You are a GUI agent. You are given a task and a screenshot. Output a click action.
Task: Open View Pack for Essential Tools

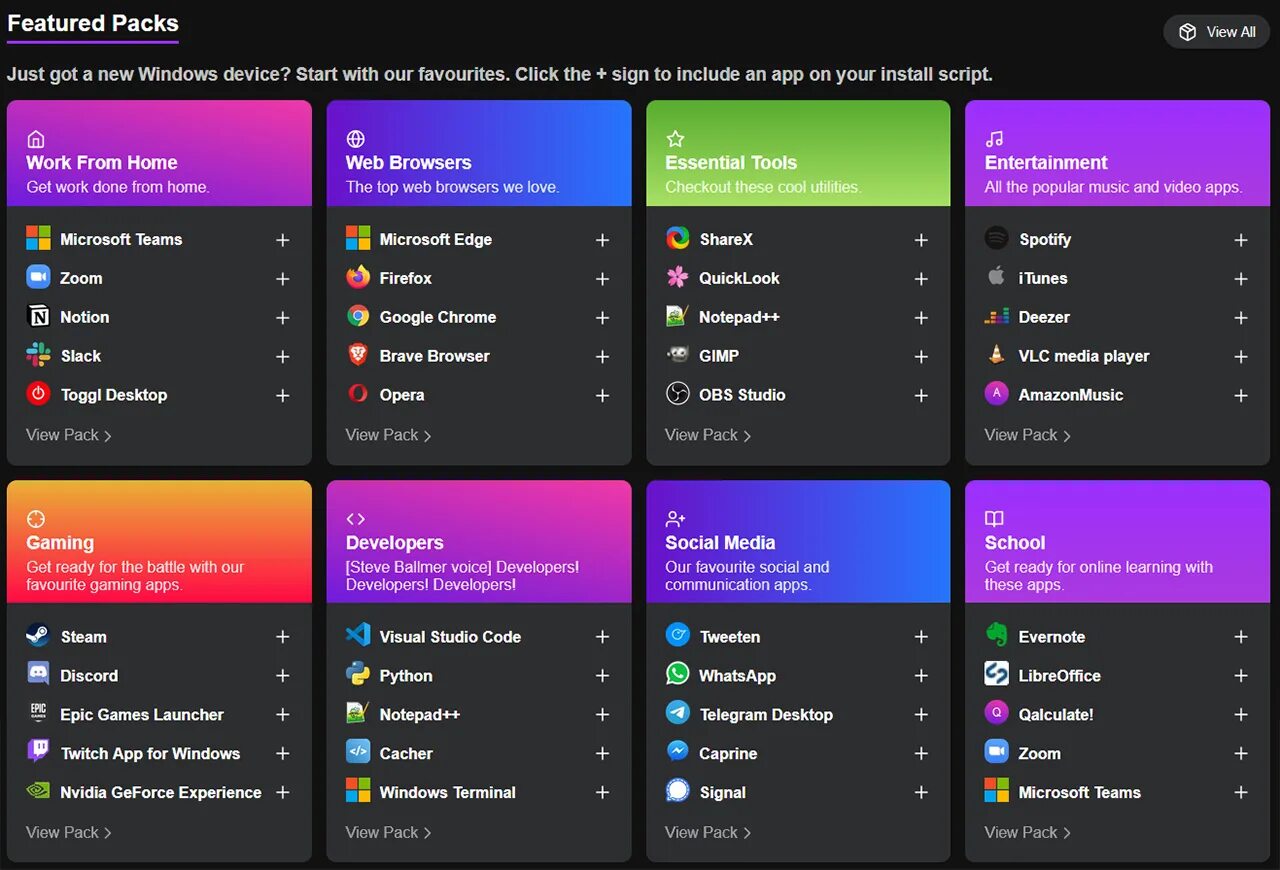tap(708, 435)
